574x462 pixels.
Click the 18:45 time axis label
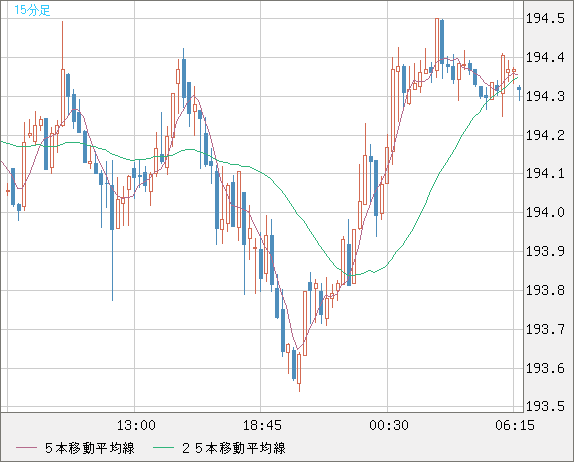[x=262, y=425]
